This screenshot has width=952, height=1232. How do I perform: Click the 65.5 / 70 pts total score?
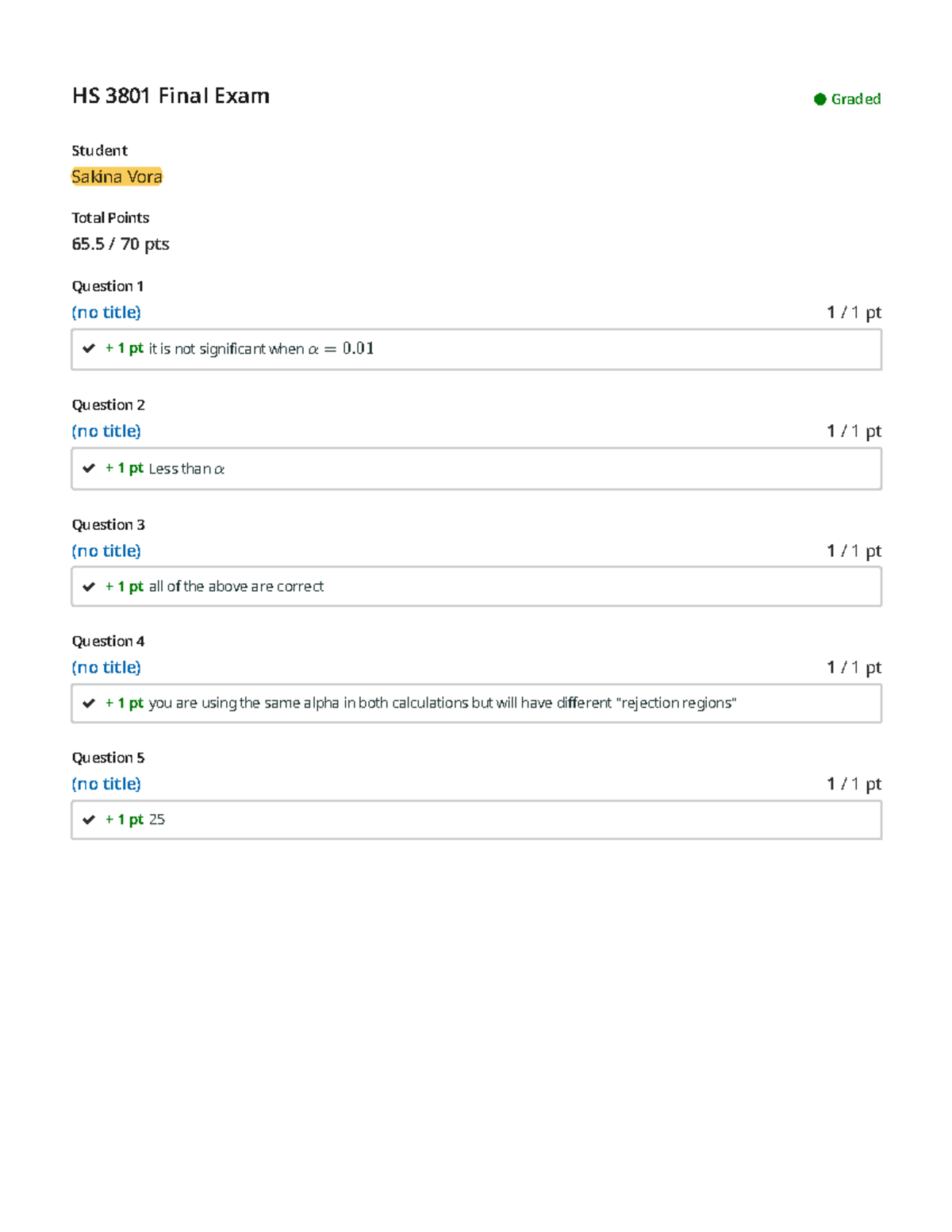pyautogui.click(x=121, y=244)
